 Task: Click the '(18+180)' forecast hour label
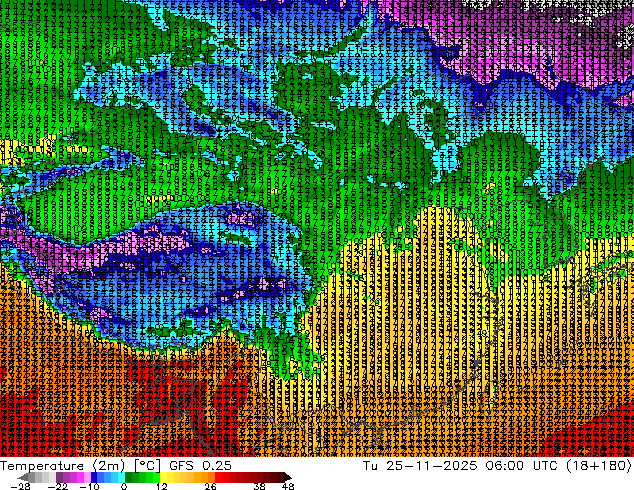click(x=599, y=466)
